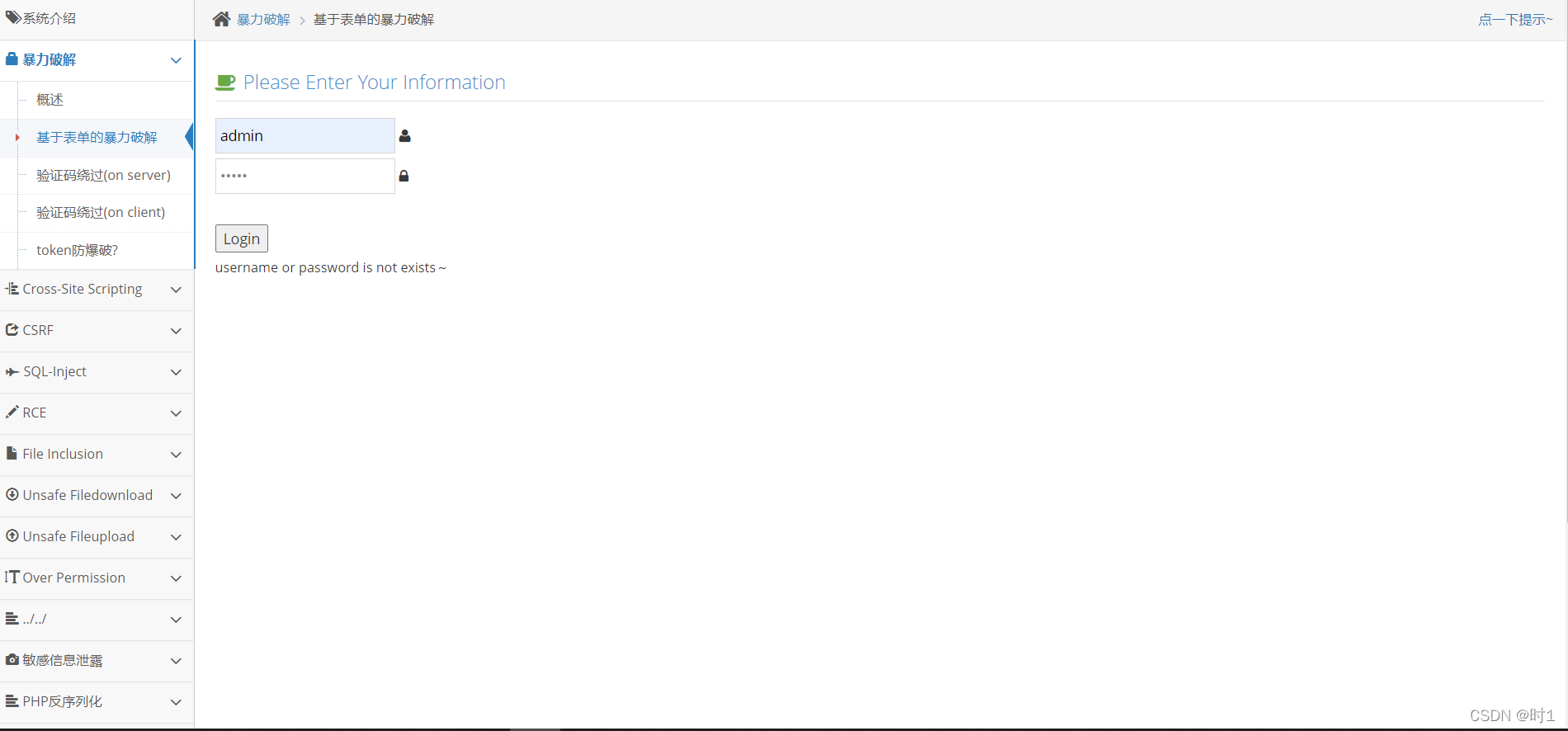
Task: Open 验证码绕过(on server) item
Action: [x=103, y=175]
